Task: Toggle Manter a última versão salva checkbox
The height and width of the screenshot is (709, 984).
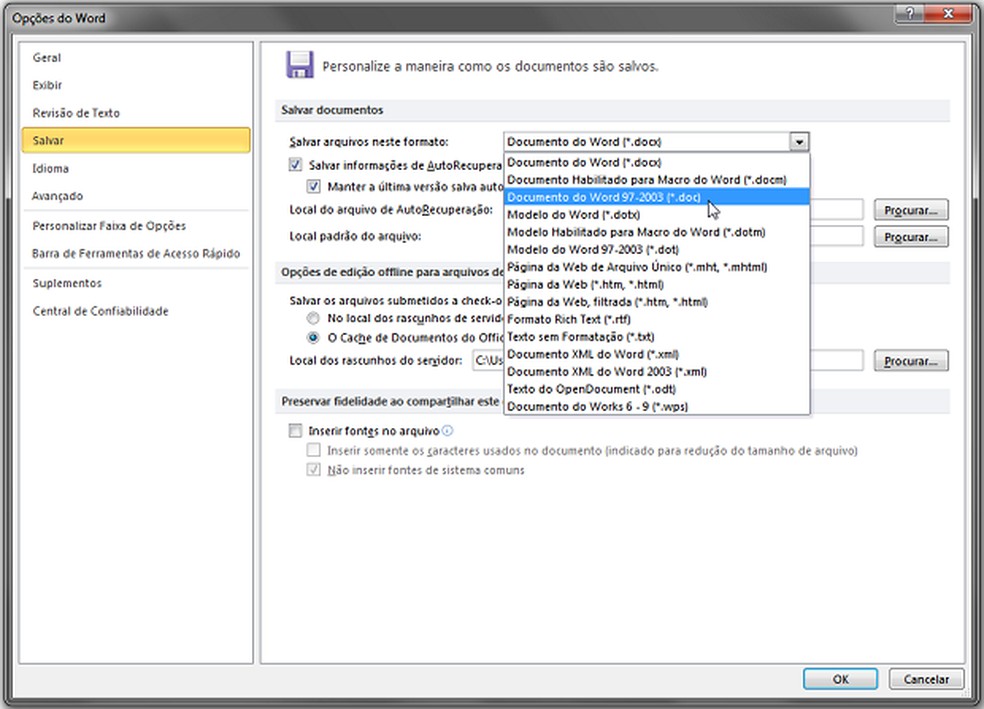Action: point(314,186)
